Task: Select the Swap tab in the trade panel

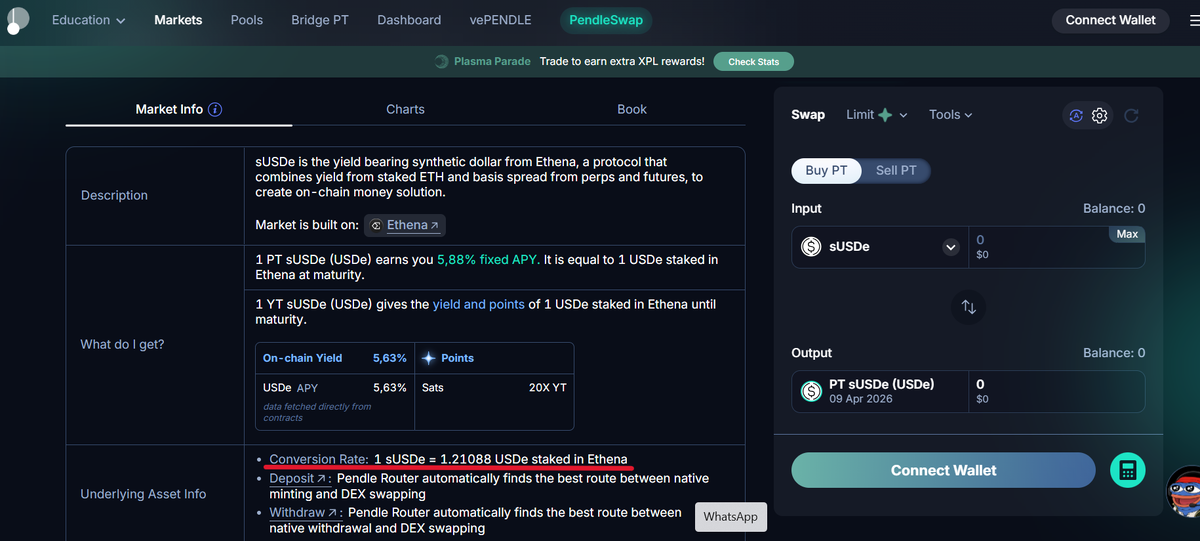Action: (808, 115)
